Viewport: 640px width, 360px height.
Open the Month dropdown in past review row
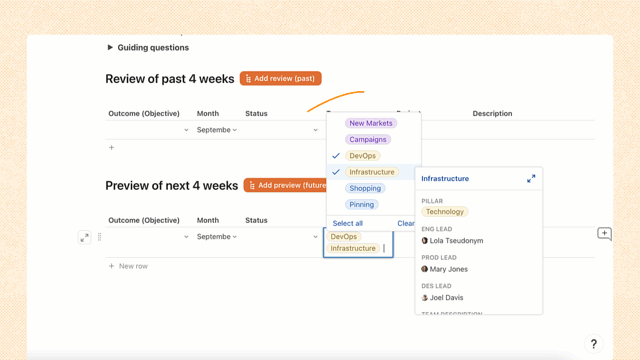(216, 130)
